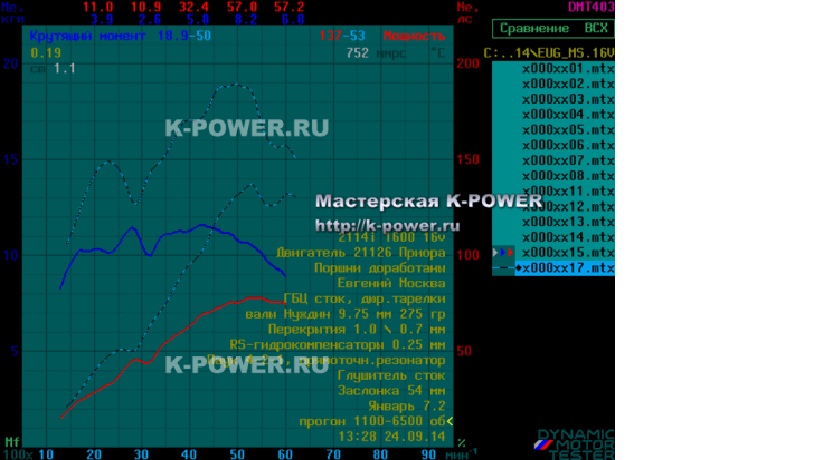Click the note line Заслонка 54 мм
Viewport: 819px width, 460px height.
pos(391,391)
